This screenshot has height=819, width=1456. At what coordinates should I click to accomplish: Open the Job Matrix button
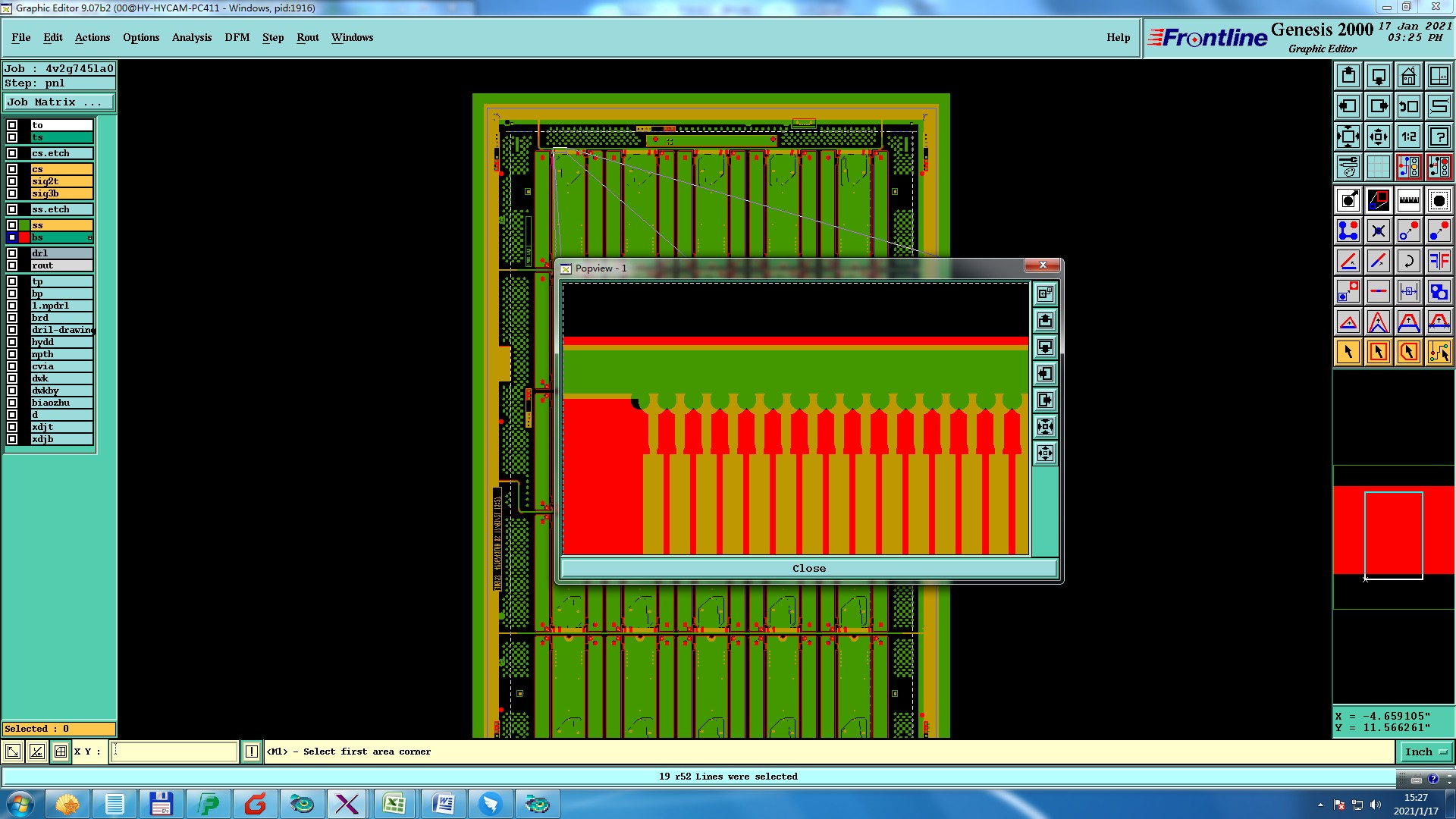(59, 102)
